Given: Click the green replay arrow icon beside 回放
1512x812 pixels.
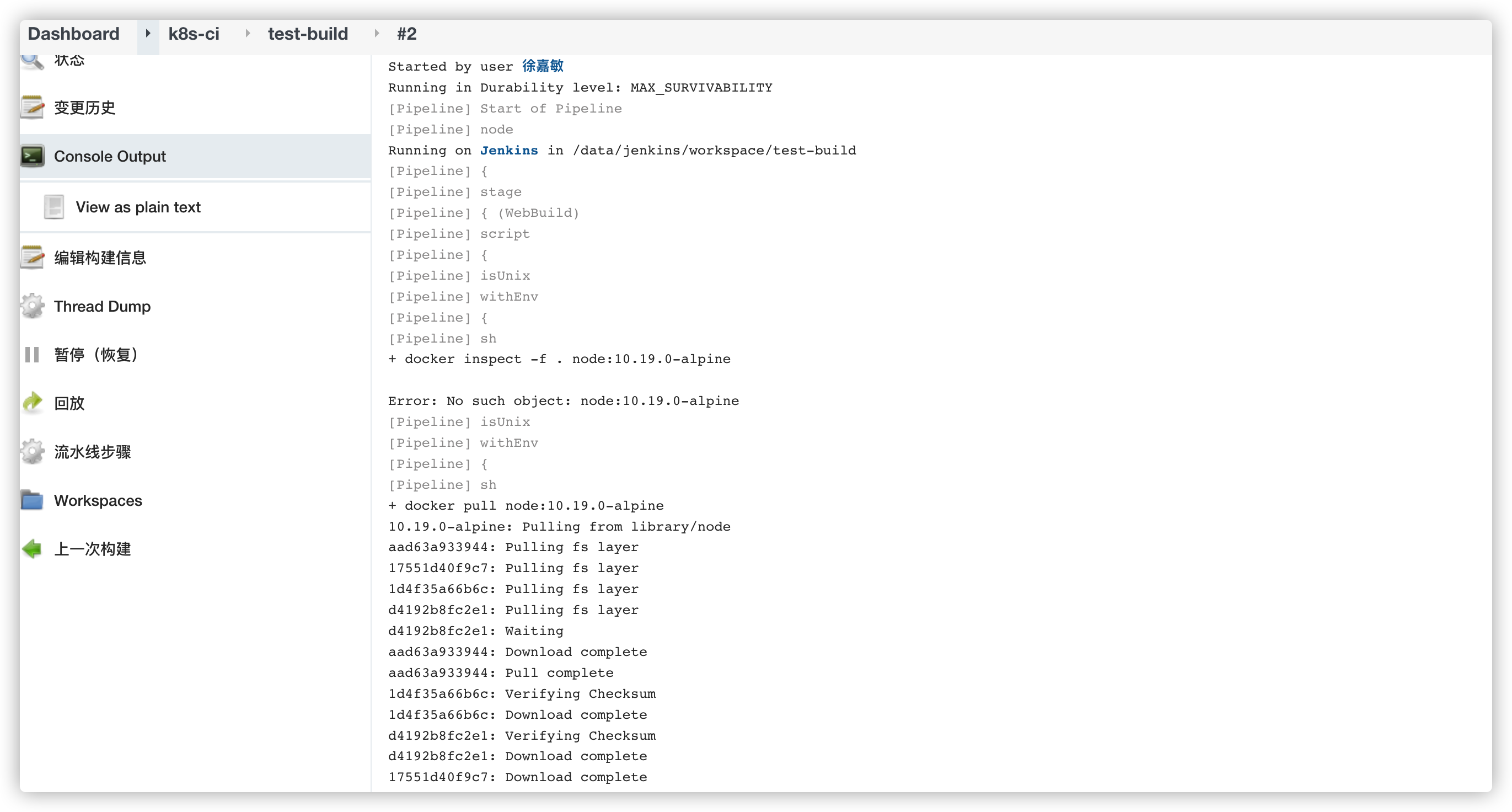Looking at the screenshot, I should pyautogui.click(x=33, y=403).
